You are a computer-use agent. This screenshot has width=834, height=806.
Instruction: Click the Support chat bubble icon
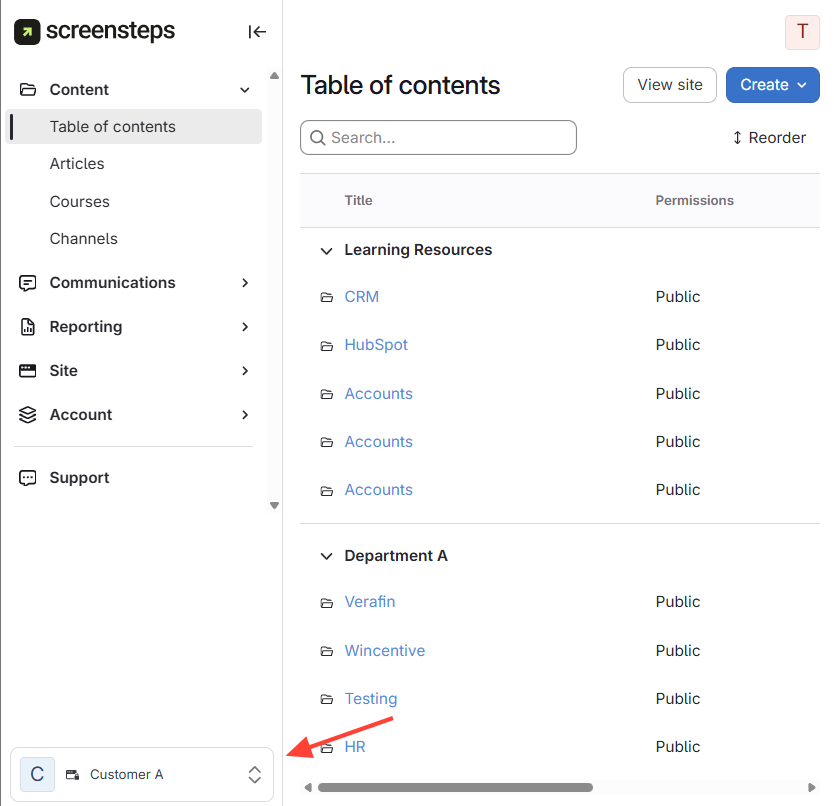(x=28, y=478)
